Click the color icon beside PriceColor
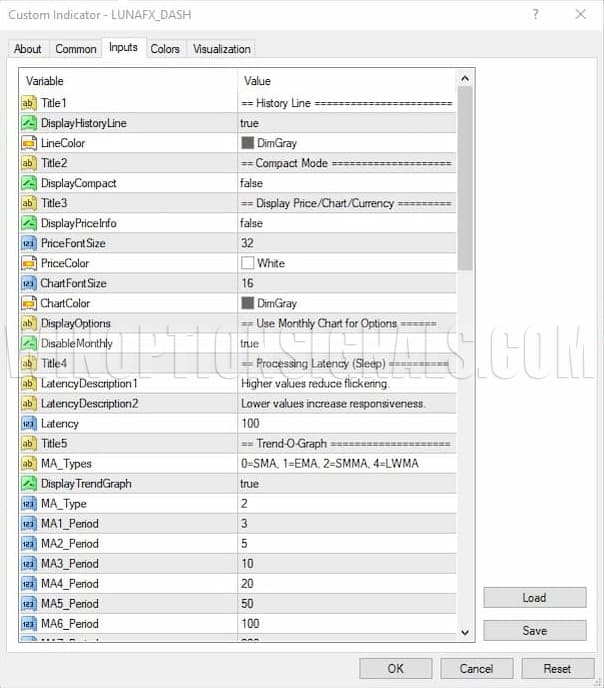This screenshot has width=604, height=688. (29, 263)
